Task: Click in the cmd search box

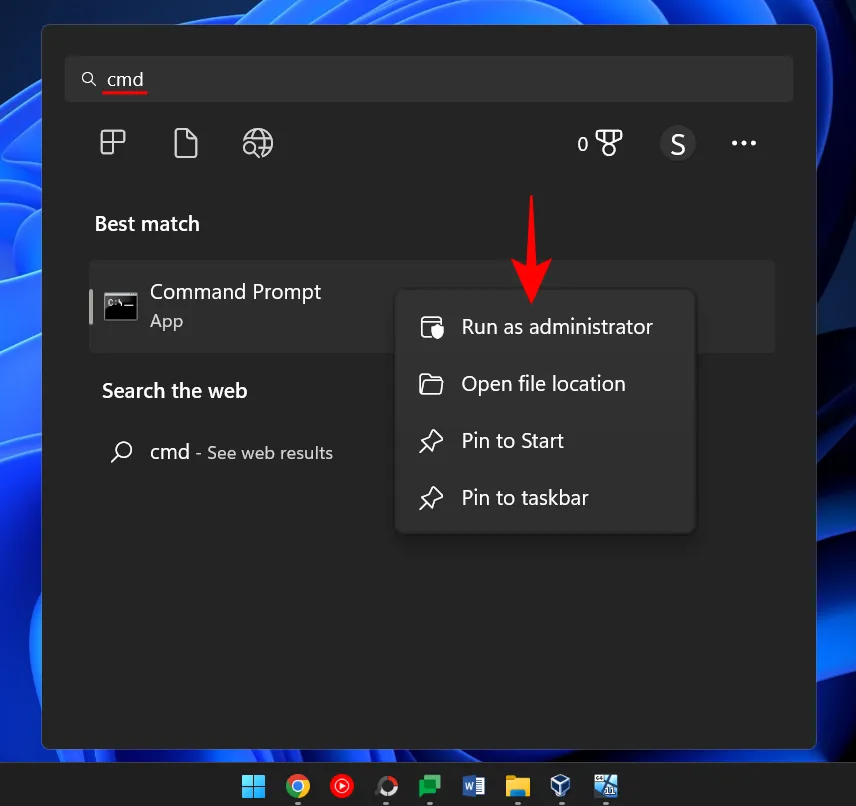Action: [428, 79]
